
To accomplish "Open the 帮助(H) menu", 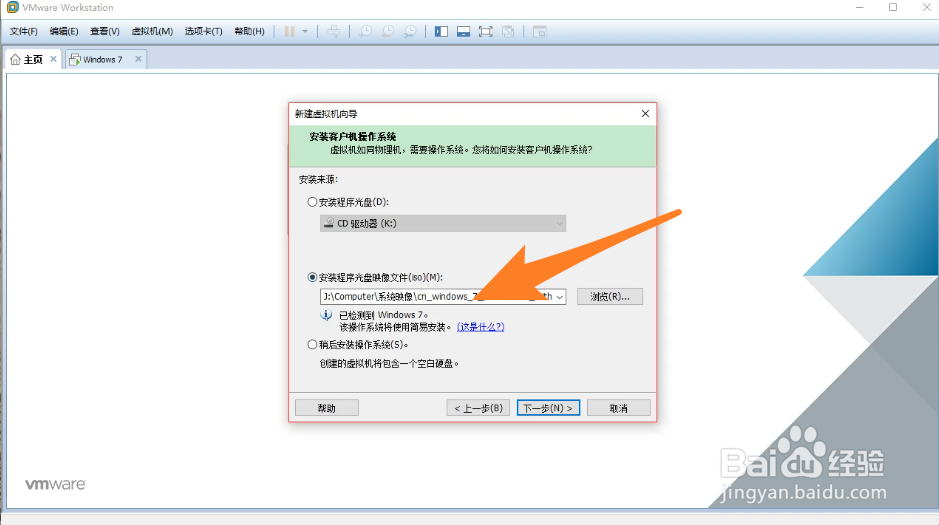I will pos(249,31).
